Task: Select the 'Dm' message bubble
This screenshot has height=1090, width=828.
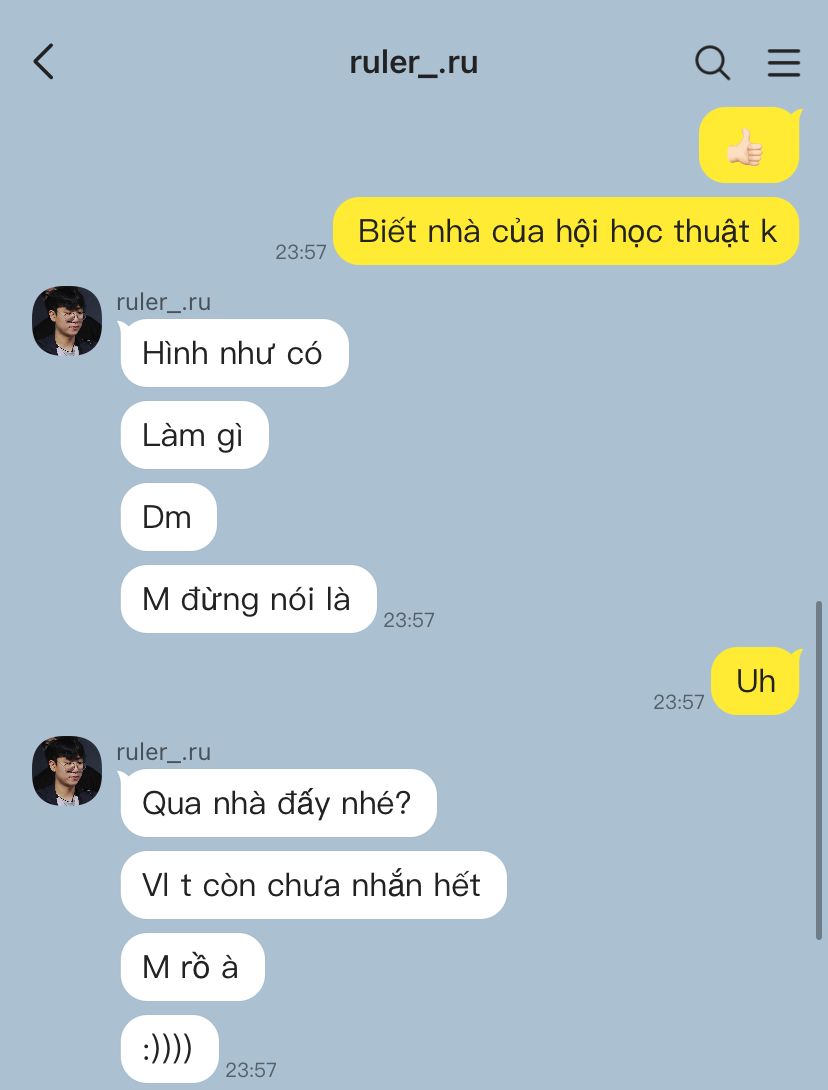Action: (169, 517)
